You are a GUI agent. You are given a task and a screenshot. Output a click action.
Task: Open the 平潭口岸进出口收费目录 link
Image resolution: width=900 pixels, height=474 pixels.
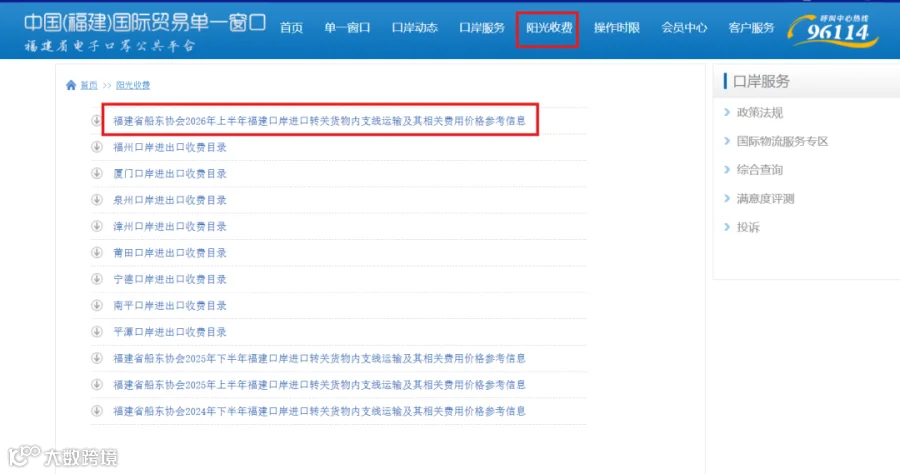click(170, 332)
